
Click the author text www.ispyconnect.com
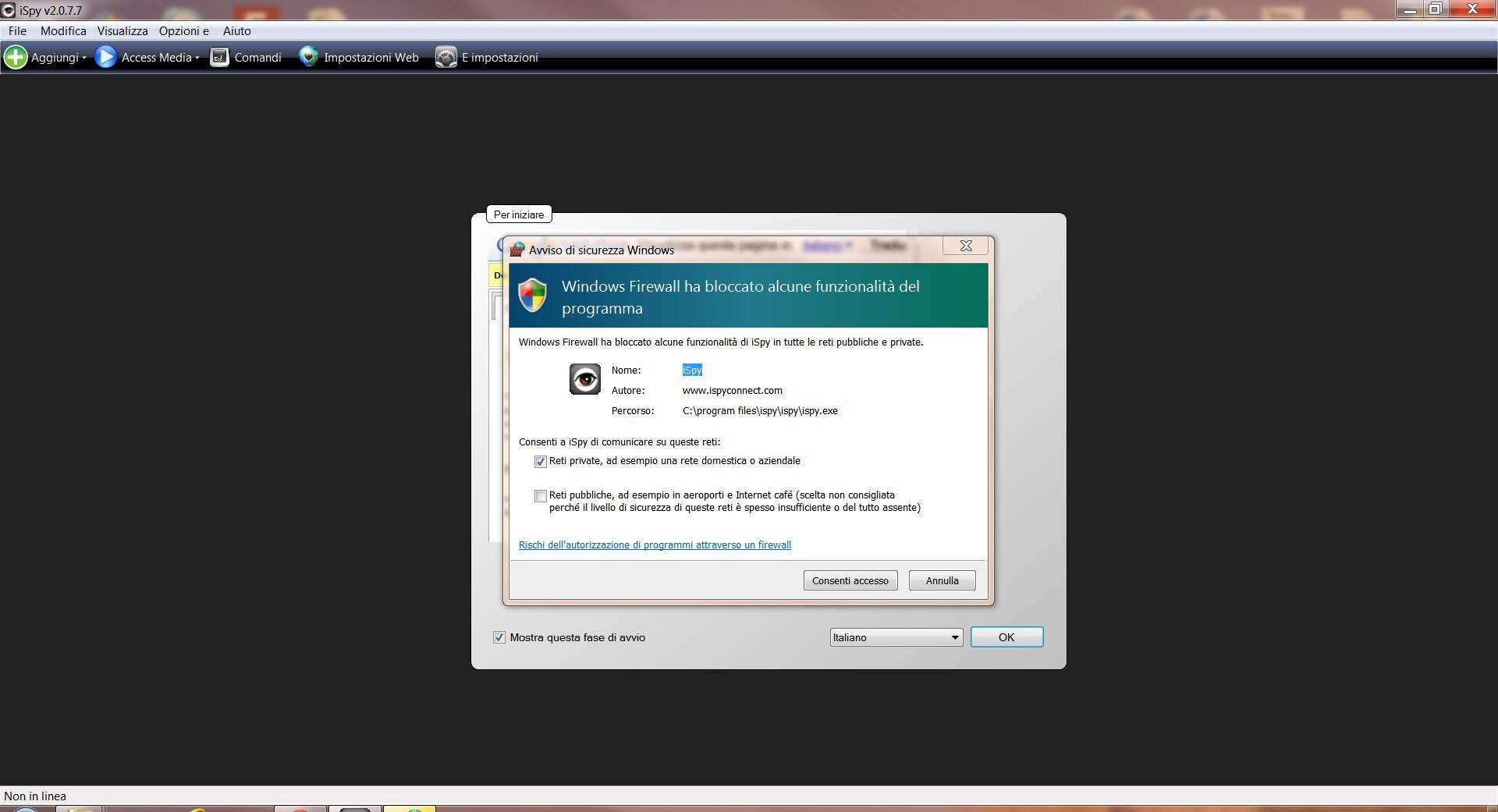732,391
